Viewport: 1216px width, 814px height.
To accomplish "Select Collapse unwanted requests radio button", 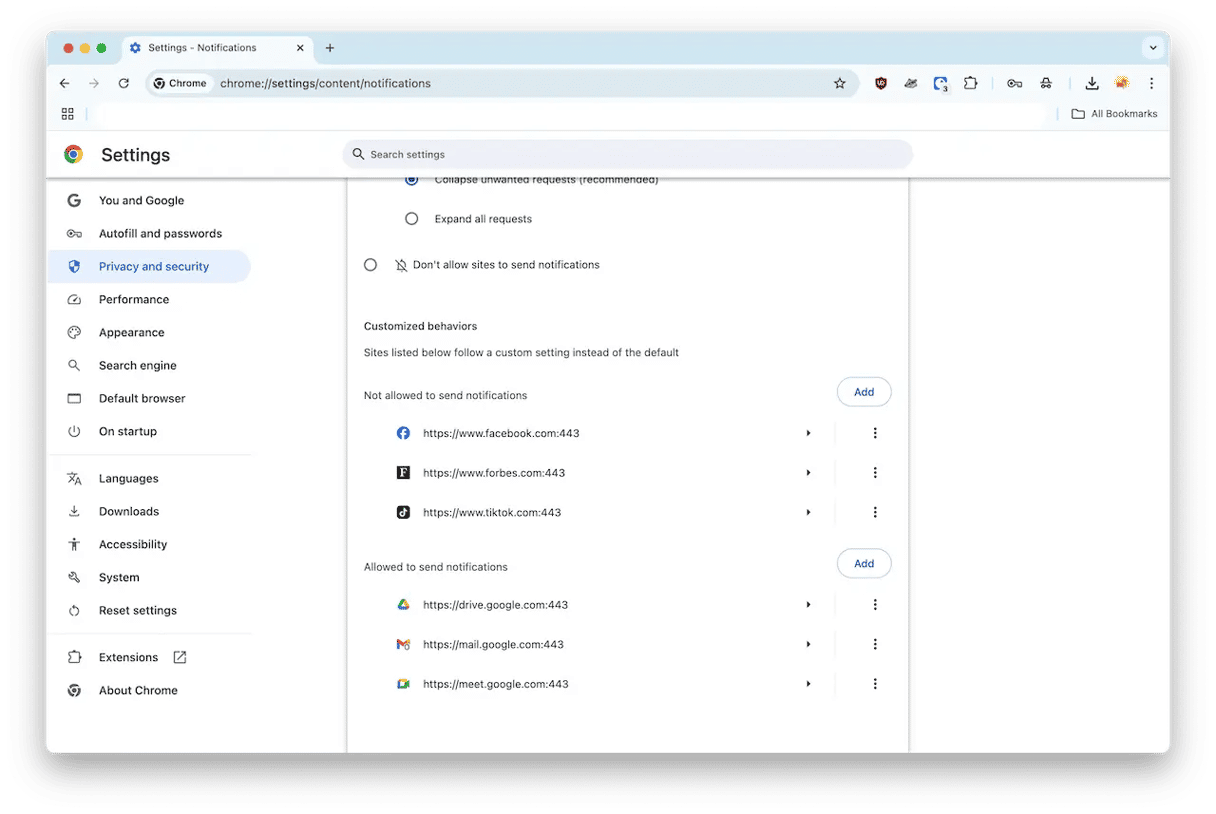I will (x=411, y=180).
